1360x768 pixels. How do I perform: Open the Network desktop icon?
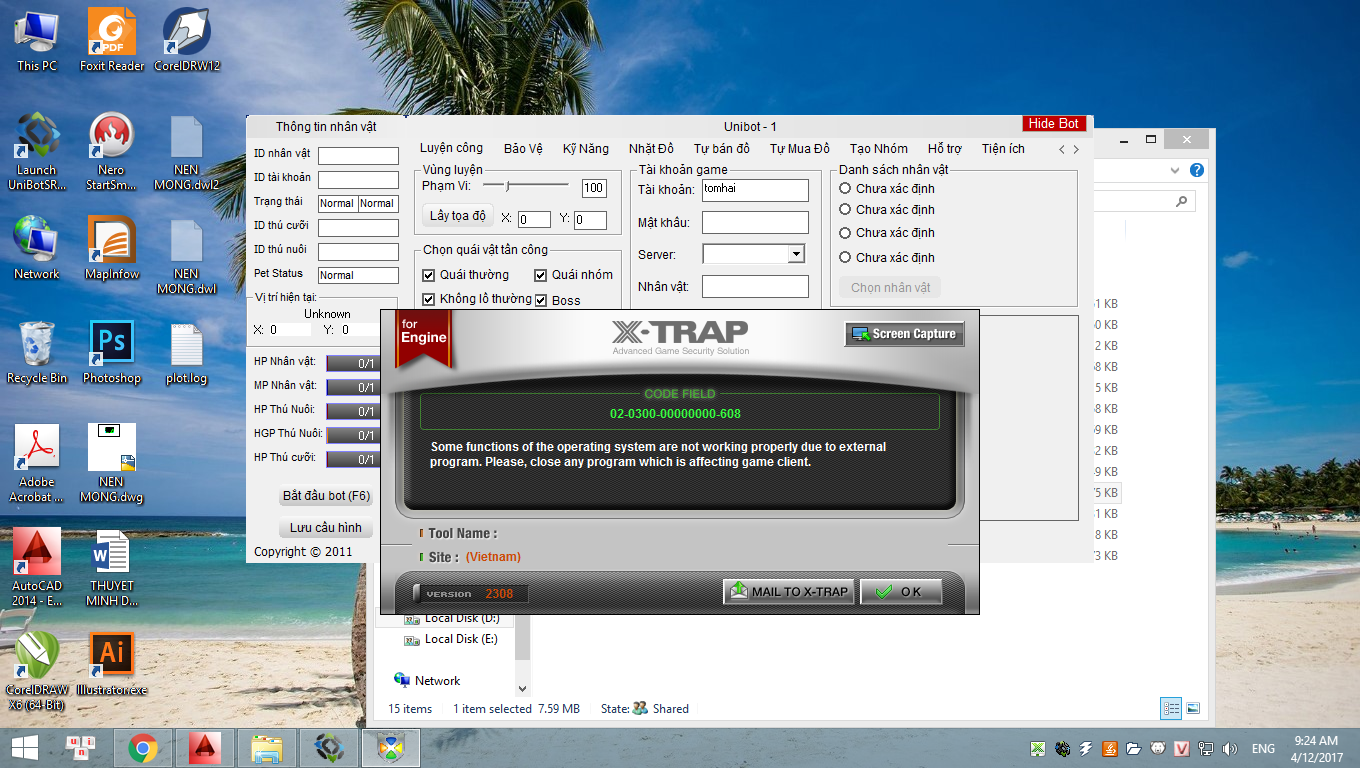tap(37, 248)
